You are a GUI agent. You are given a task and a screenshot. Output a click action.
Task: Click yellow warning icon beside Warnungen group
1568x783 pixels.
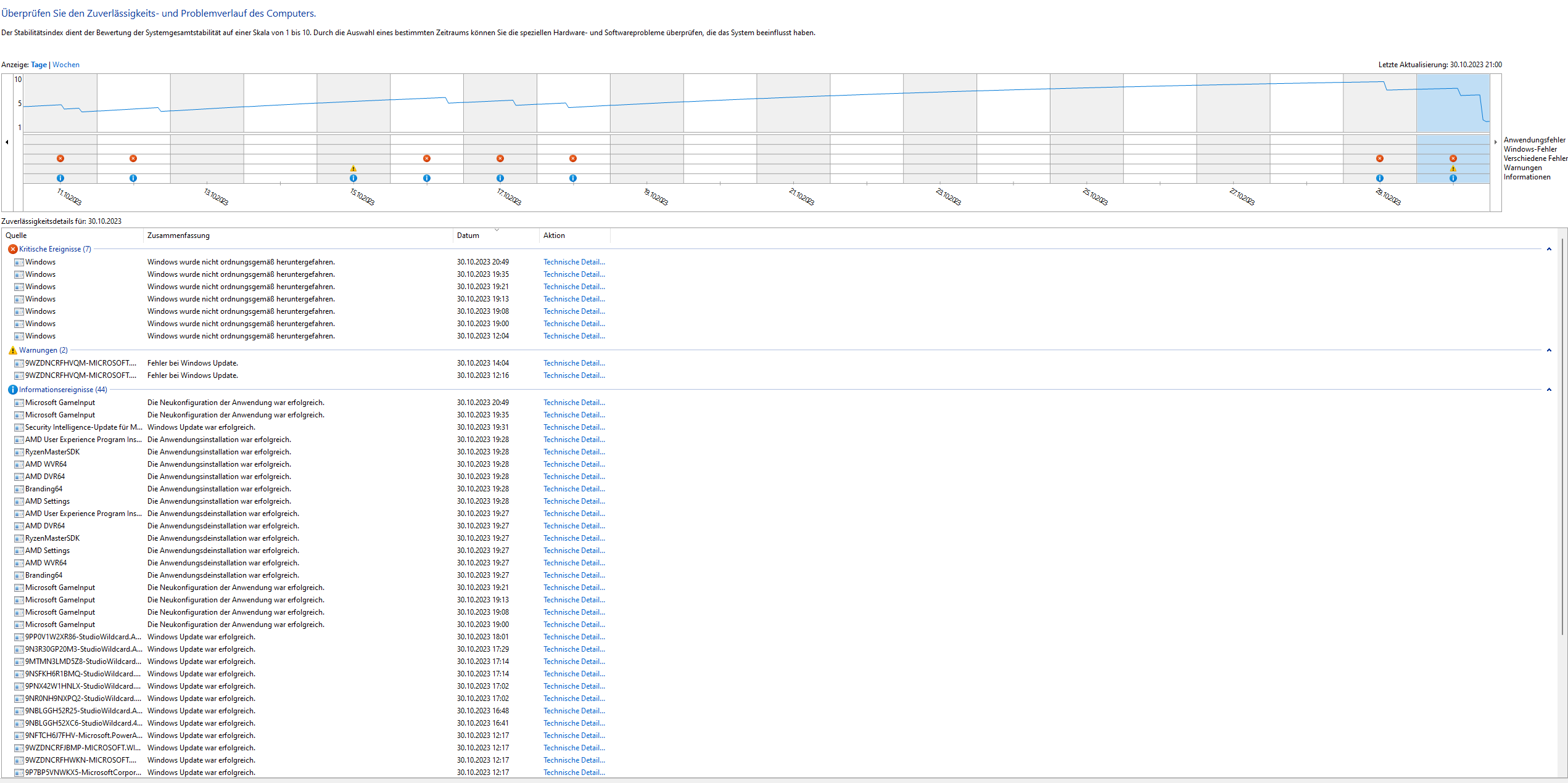click(x=12, y=350)
